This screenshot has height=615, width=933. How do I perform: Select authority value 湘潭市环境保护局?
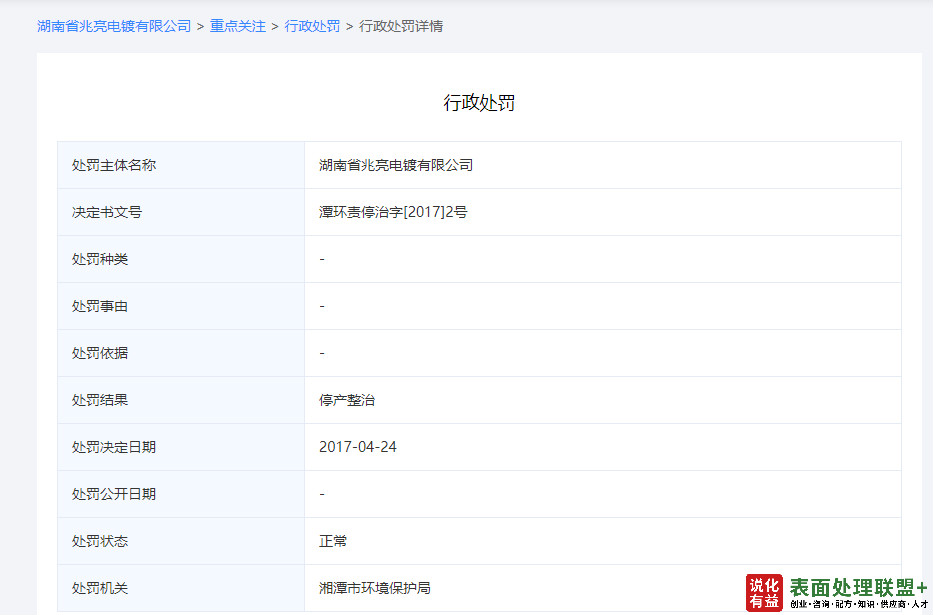(x=375, y=588)
